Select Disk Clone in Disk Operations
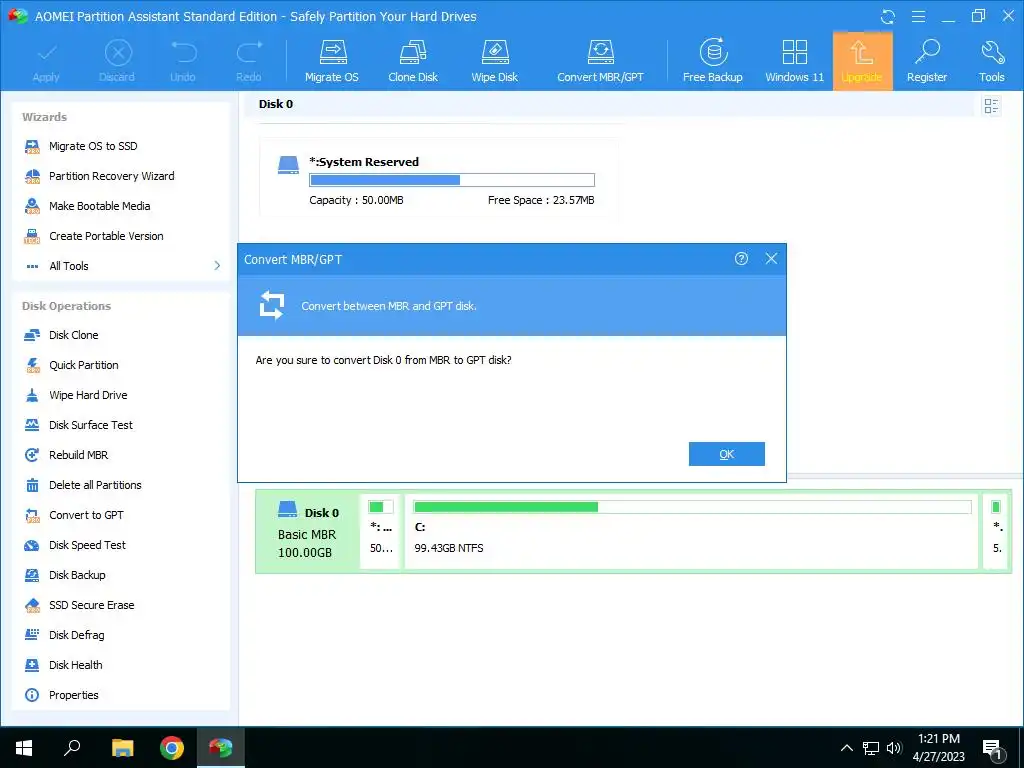 pos(73,335)
